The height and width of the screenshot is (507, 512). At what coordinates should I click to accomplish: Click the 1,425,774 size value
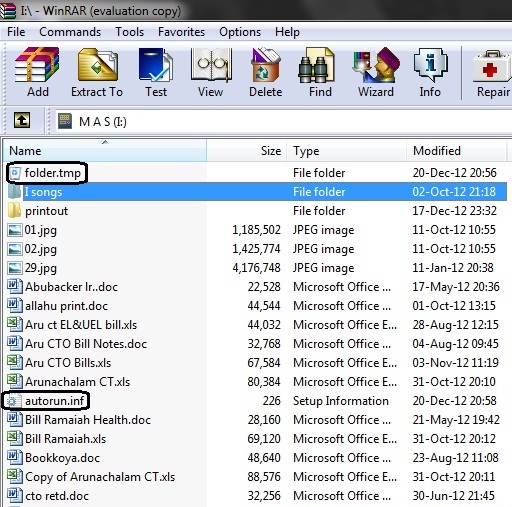tap(257, 249)
